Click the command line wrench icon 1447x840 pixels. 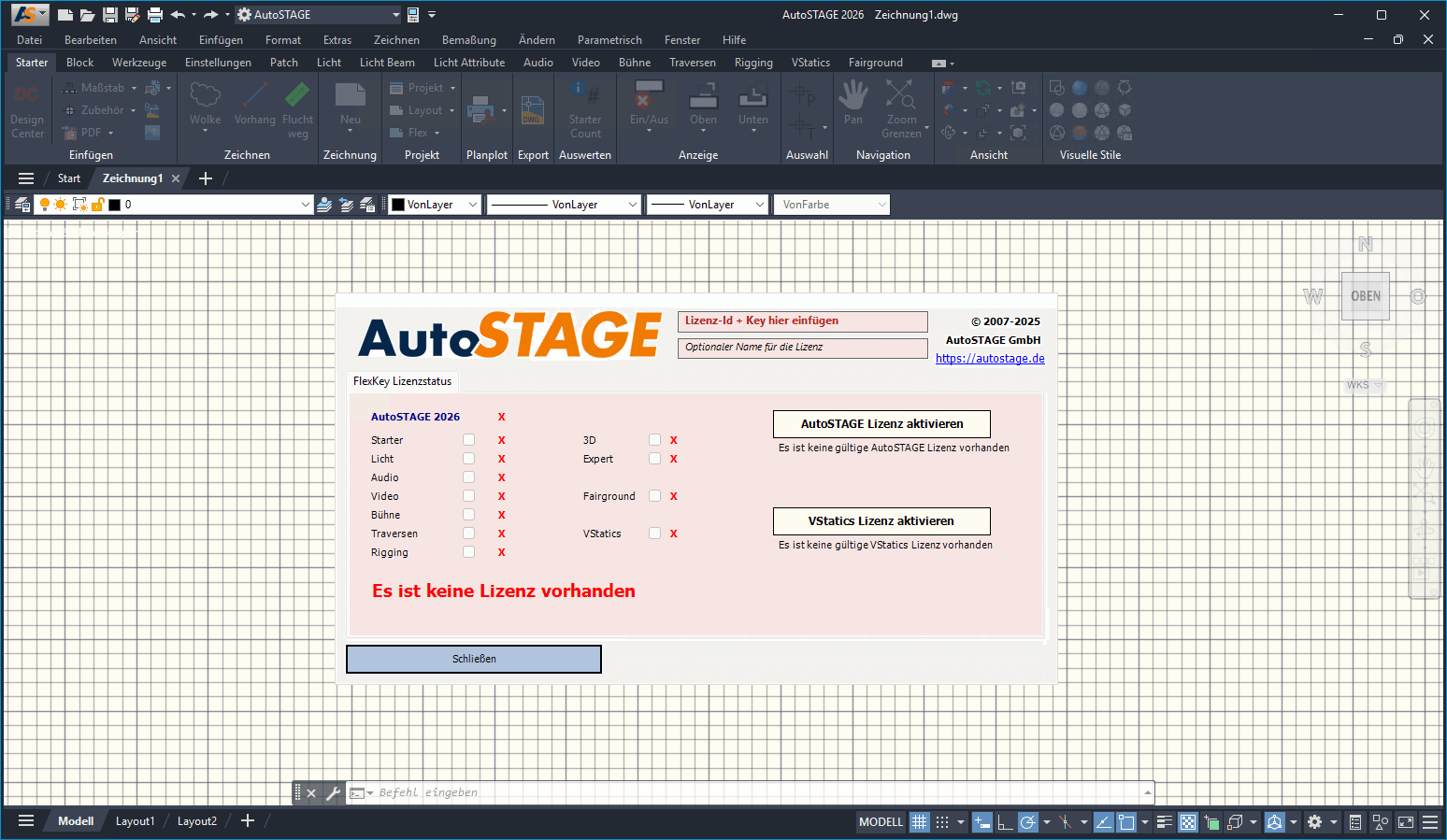pyautogui.click(x=334, y=793)
